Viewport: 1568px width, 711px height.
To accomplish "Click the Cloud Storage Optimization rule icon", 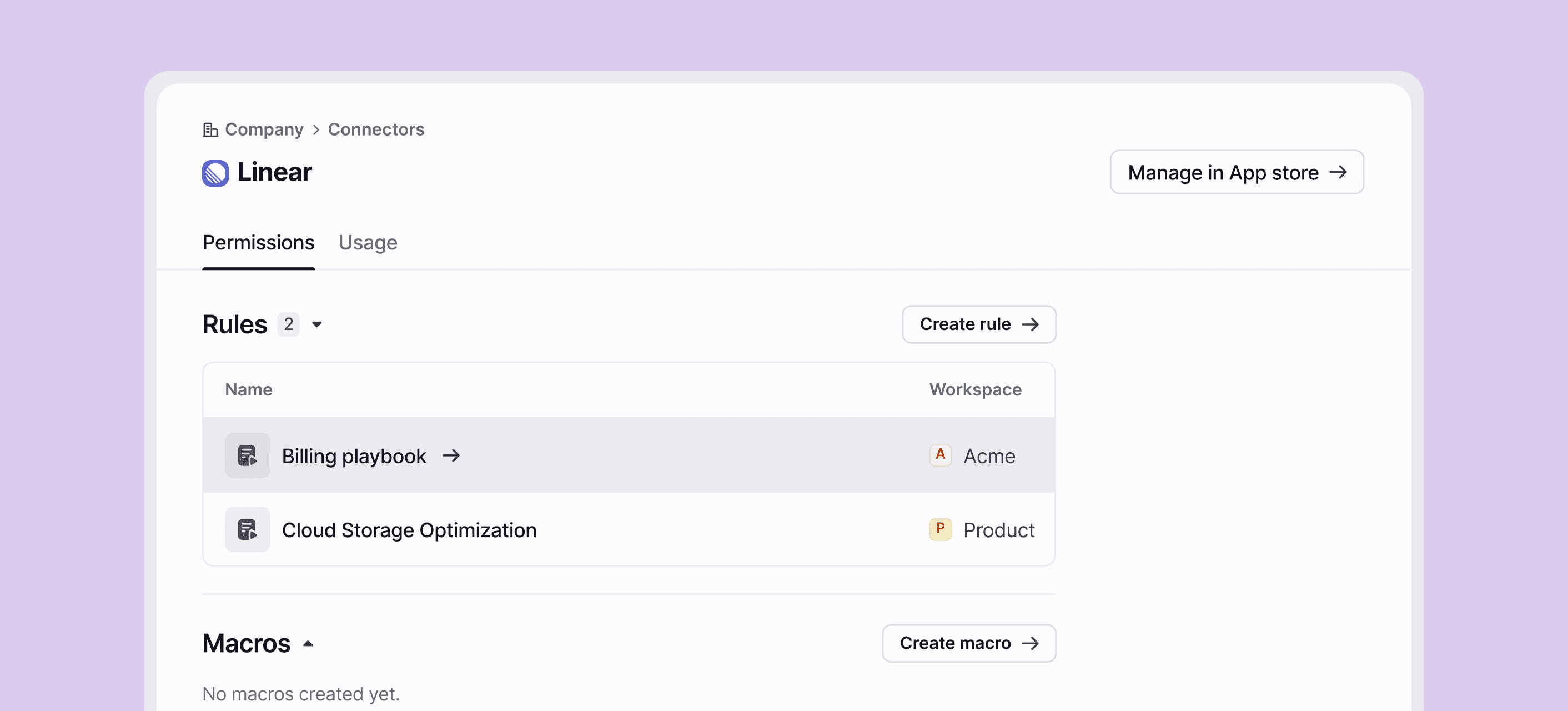I will 247,529.
